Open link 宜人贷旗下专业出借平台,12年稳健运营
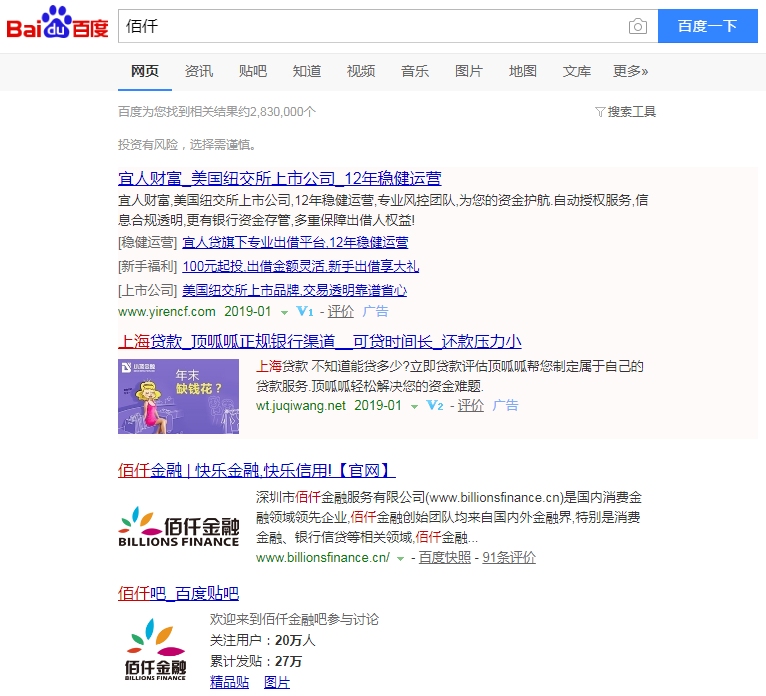The image size is (766, 696). (295, 242)
